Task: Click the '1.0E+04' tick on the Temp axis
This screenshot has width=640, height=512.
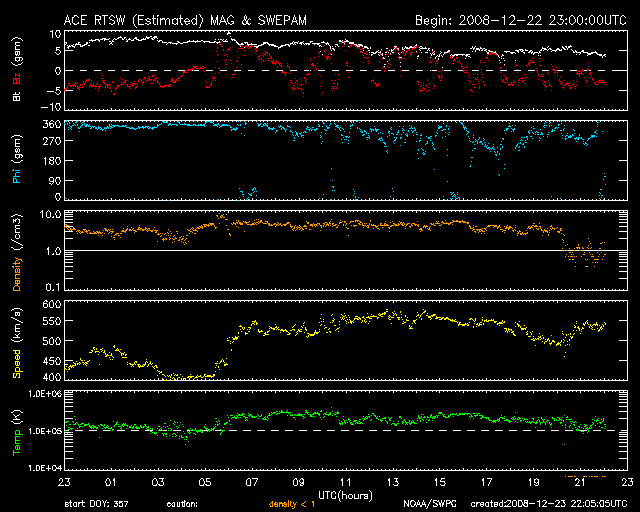Action: (45, 467)
